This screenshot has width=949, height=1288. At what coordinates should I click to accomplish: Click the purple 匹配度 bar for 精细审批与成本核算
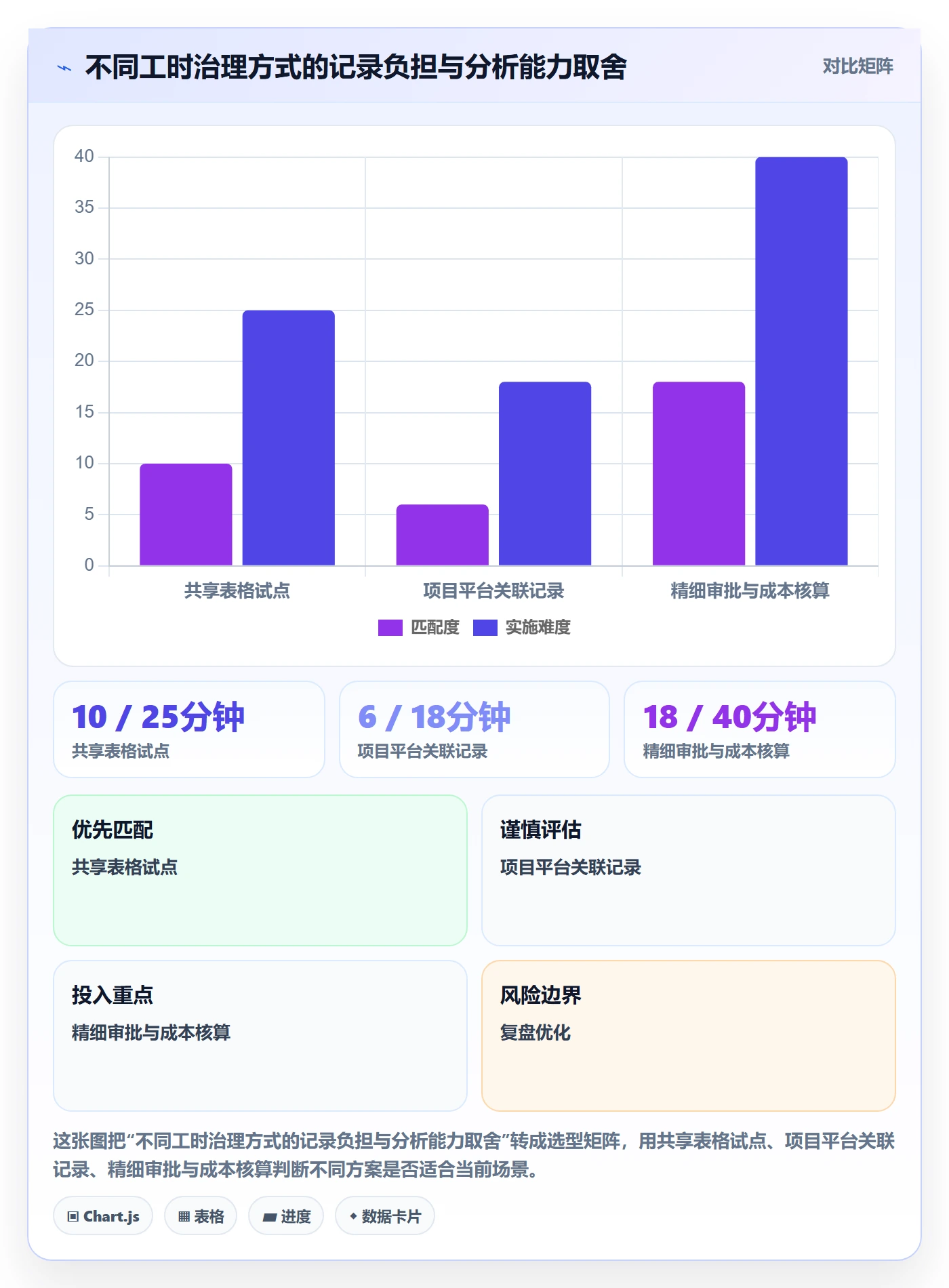pyautogui.click(x=699, y=474)
